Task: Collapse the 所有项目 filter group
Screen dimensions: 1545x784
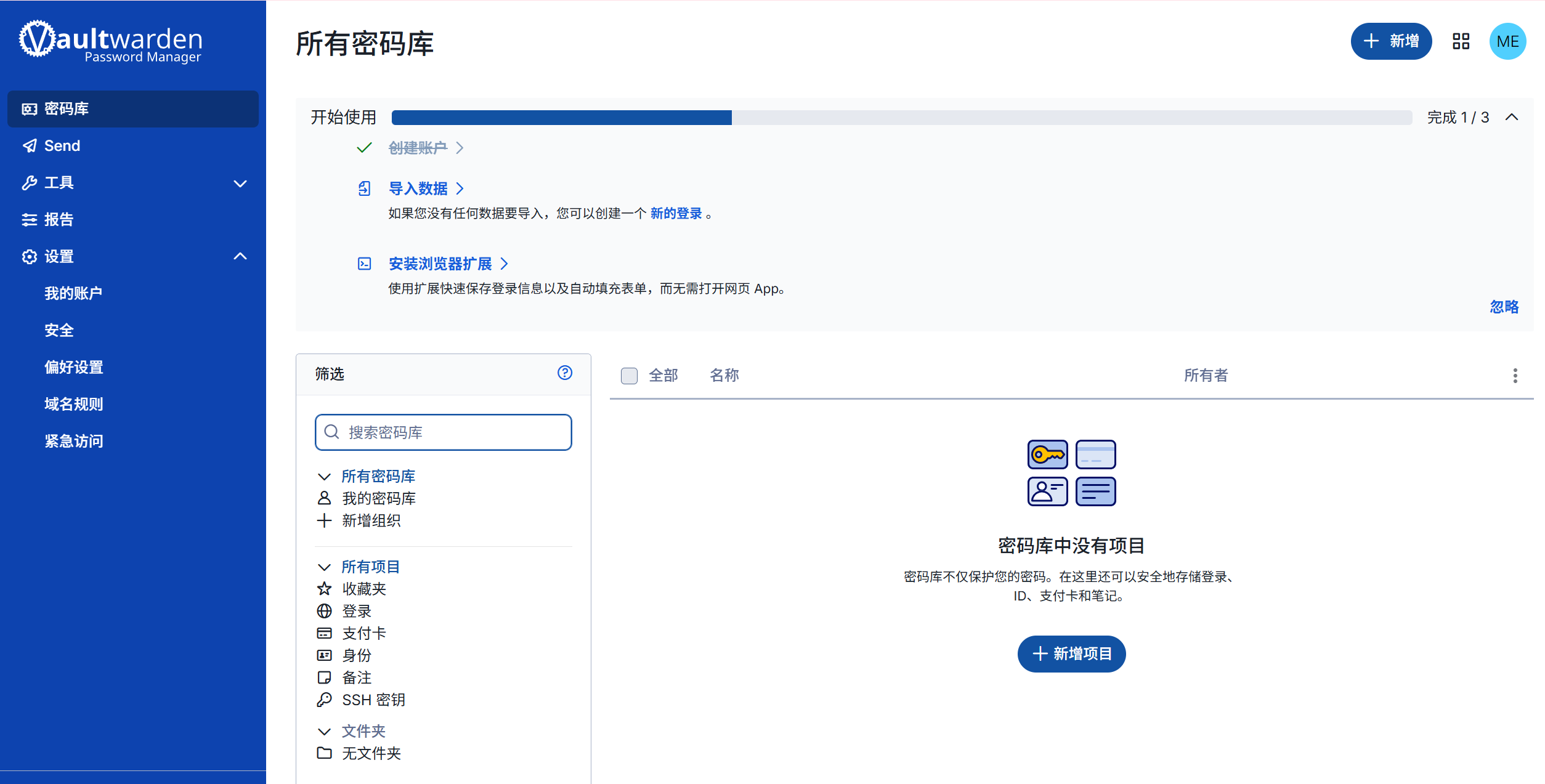Action: [x=324, y=567]
